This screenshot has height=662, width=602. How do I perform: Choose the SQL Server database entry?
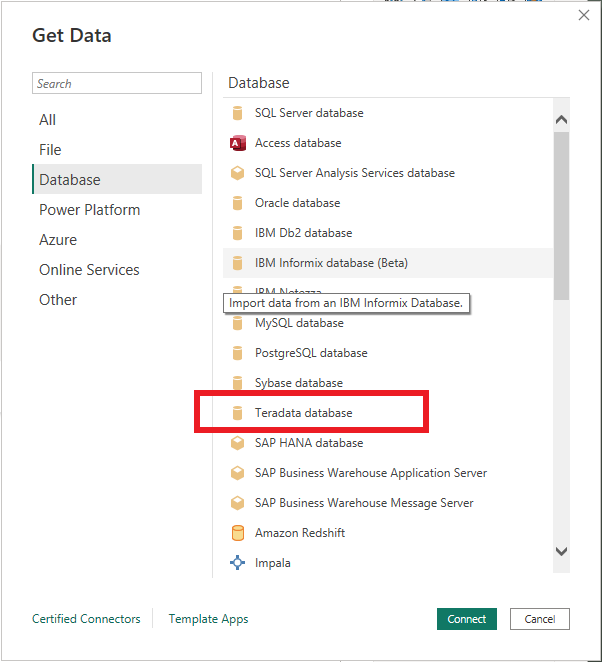click(x=388, y=113)
